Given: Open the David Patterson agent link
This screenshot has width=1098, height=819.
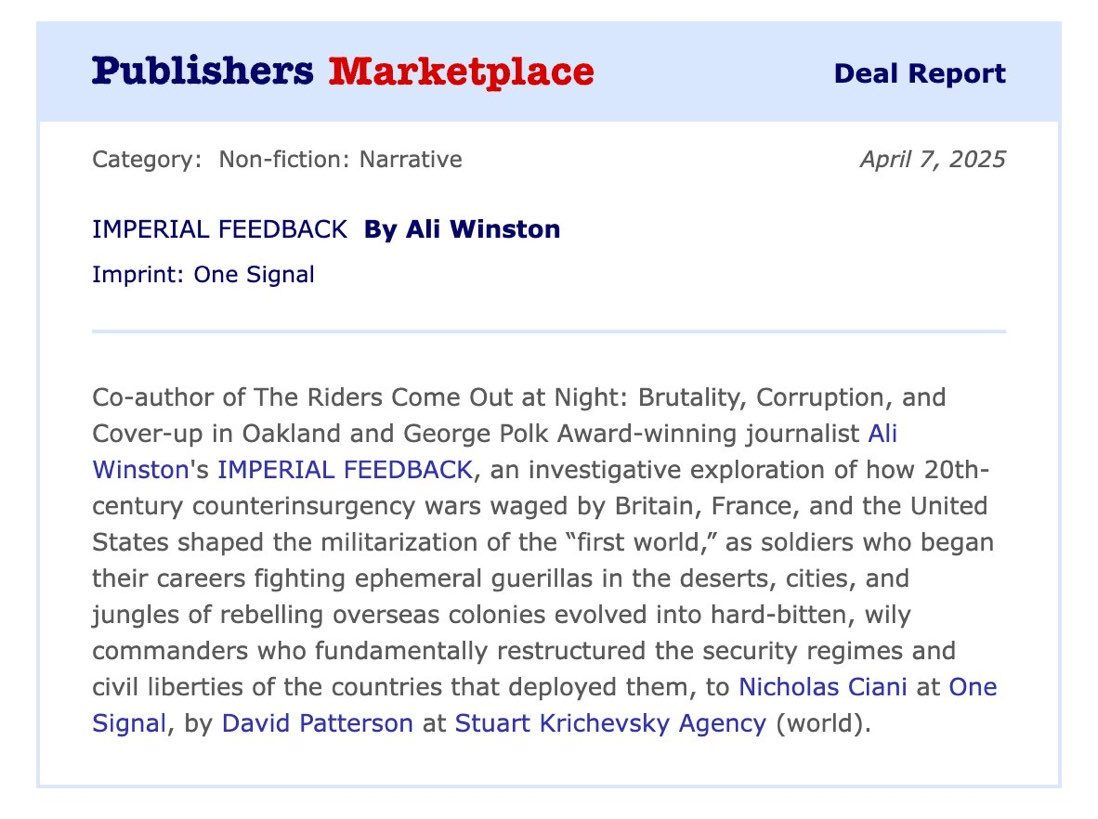Looking at the screenshot, I should click(317, 723).
